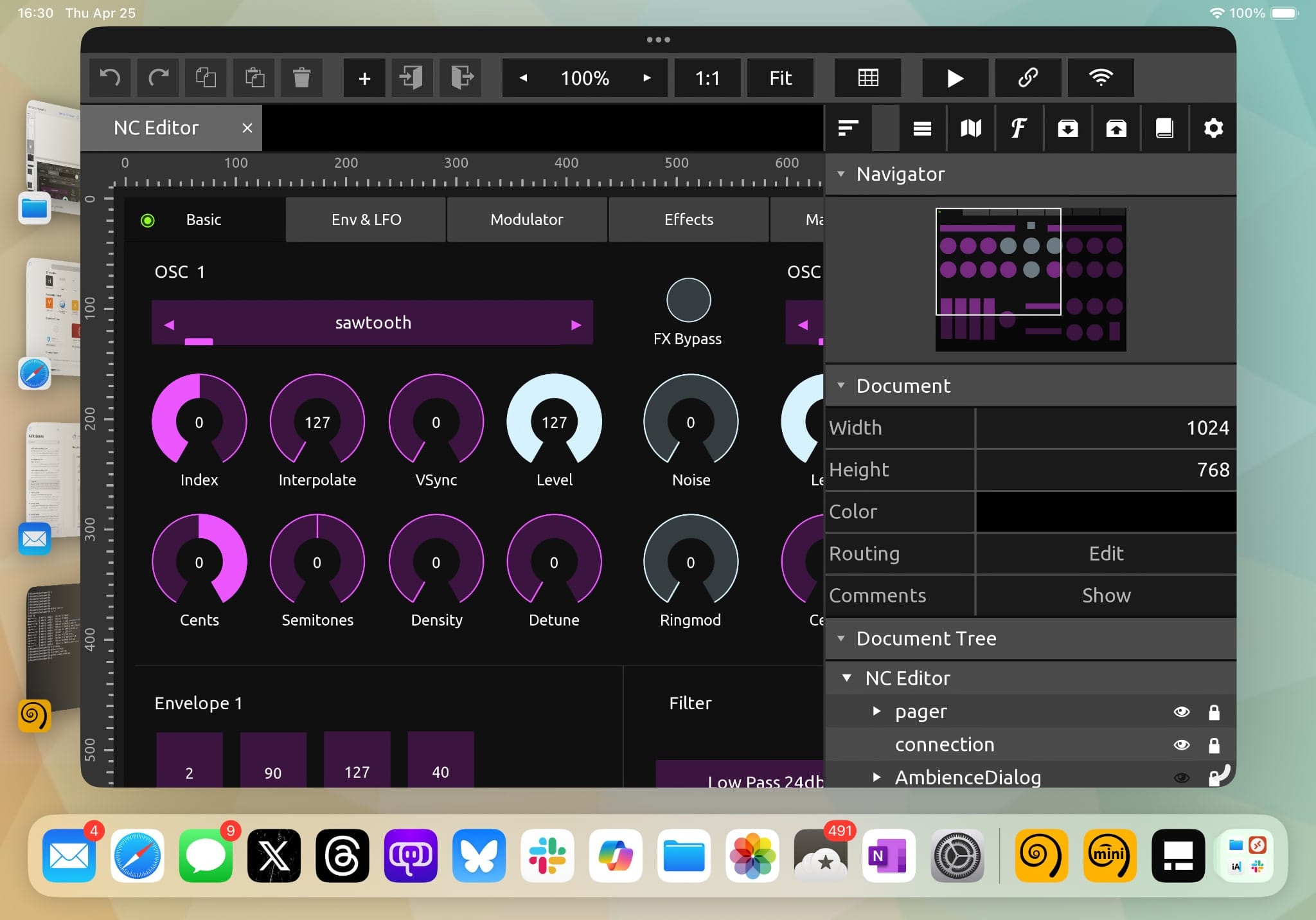Click the plus add icon
The width and height of the screenshot is (1316, 920).
pyautogui.click(x=364, y=78)
